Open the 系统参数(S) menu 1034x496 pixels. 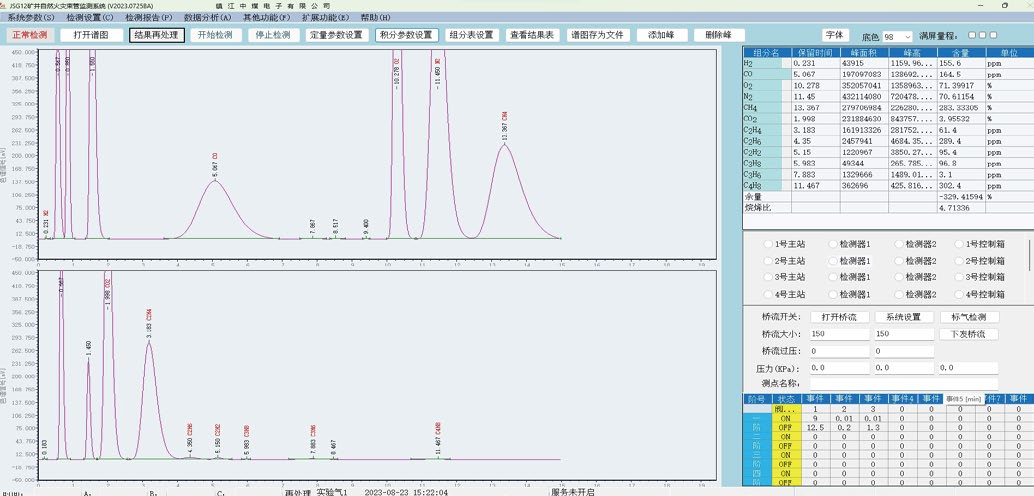[x=31, y=17]
